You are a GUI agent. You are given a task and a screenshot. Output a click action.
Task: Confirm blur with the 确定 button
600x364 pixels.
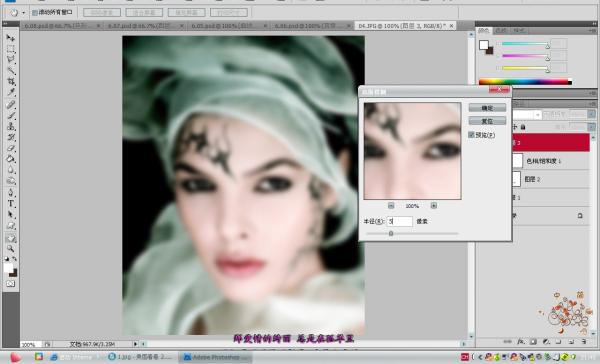[487, 108]
